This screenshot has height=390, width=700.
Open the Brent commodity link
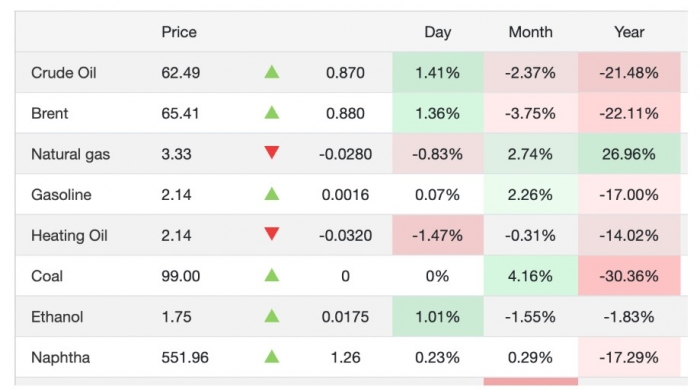pos(50,113)
